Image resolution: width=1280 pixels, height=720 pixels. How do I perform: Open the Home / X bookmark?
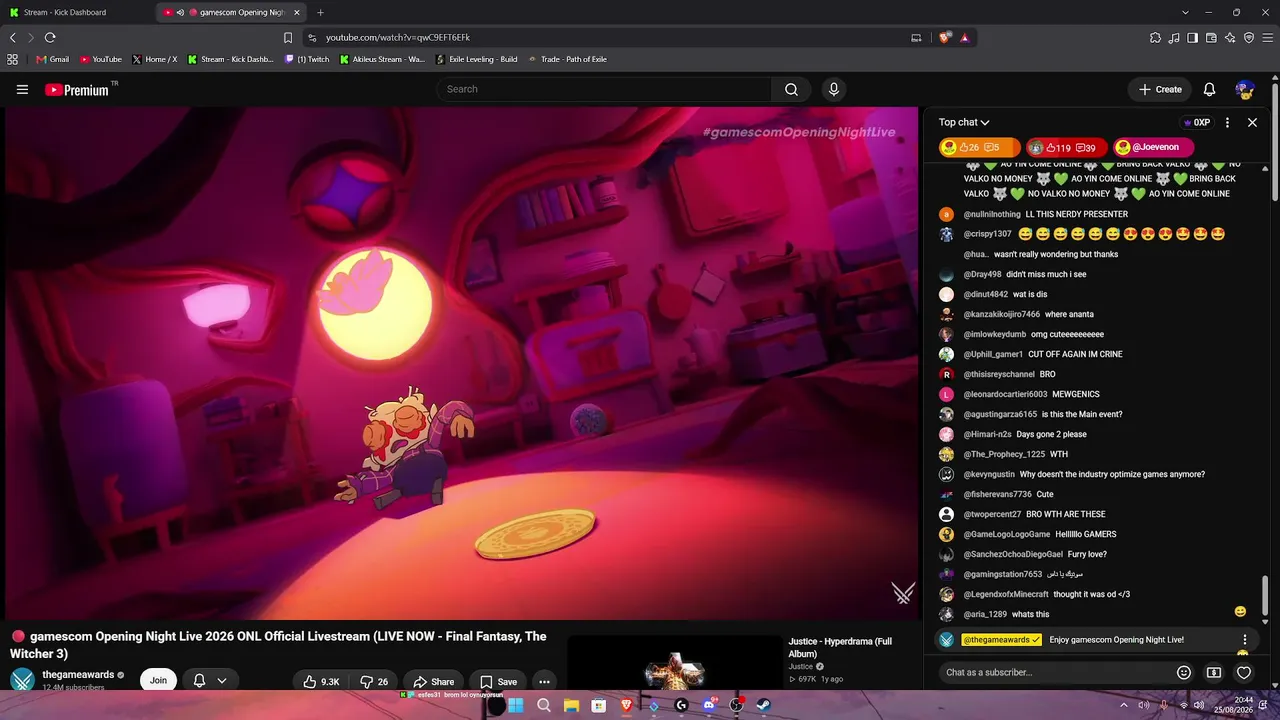tap(155, 59)
